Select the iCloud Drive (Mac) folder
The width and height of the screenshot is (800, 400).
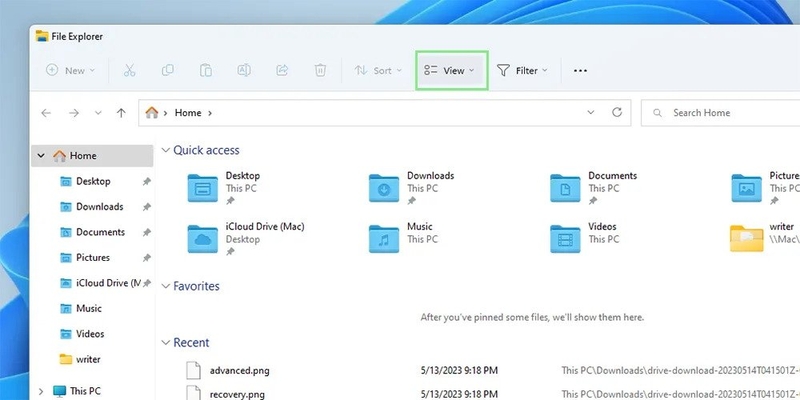click(246, 238)
